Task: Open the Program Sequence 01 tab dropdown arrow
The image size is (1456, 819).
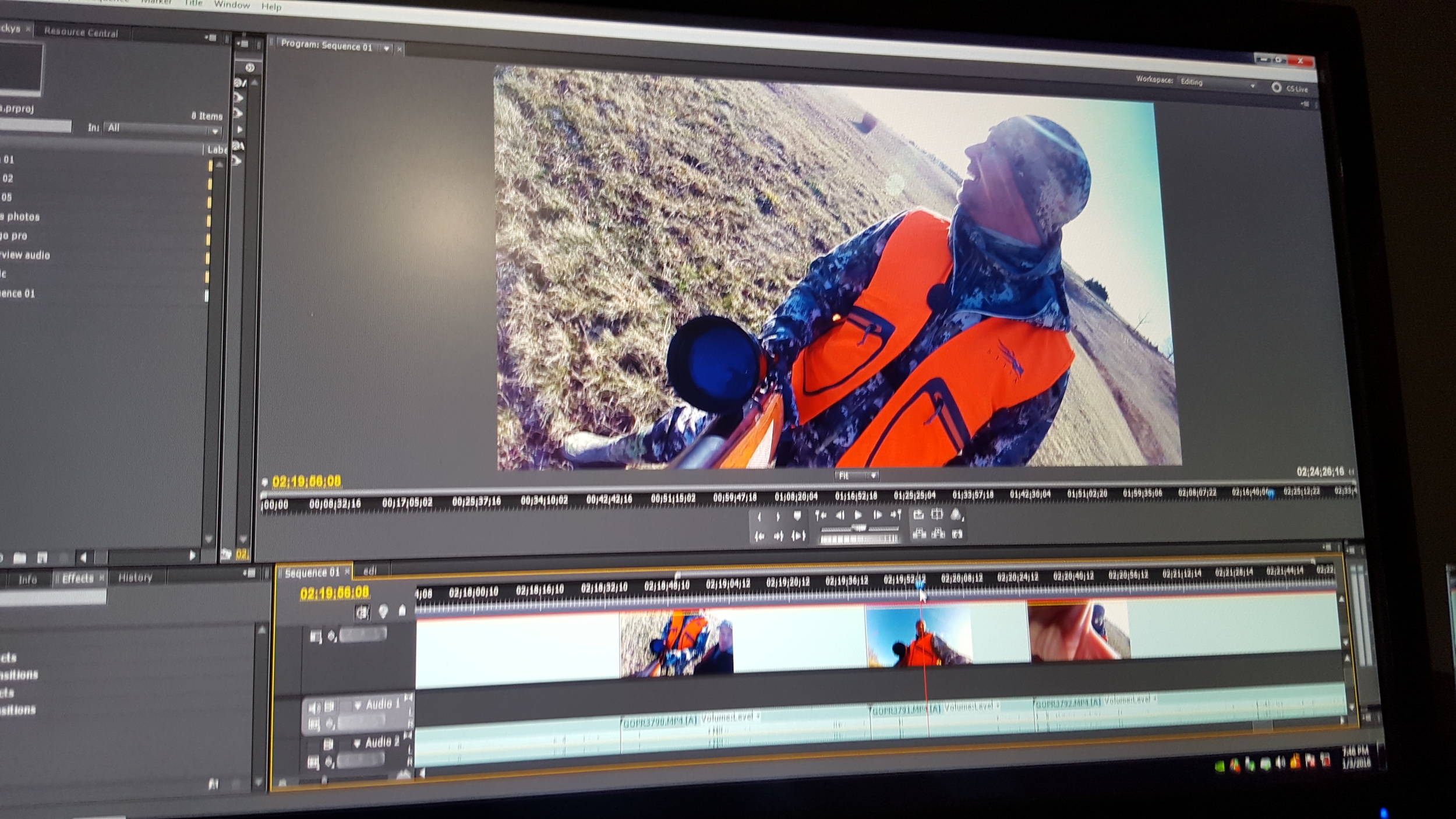Action: click(x=386, y=49)
